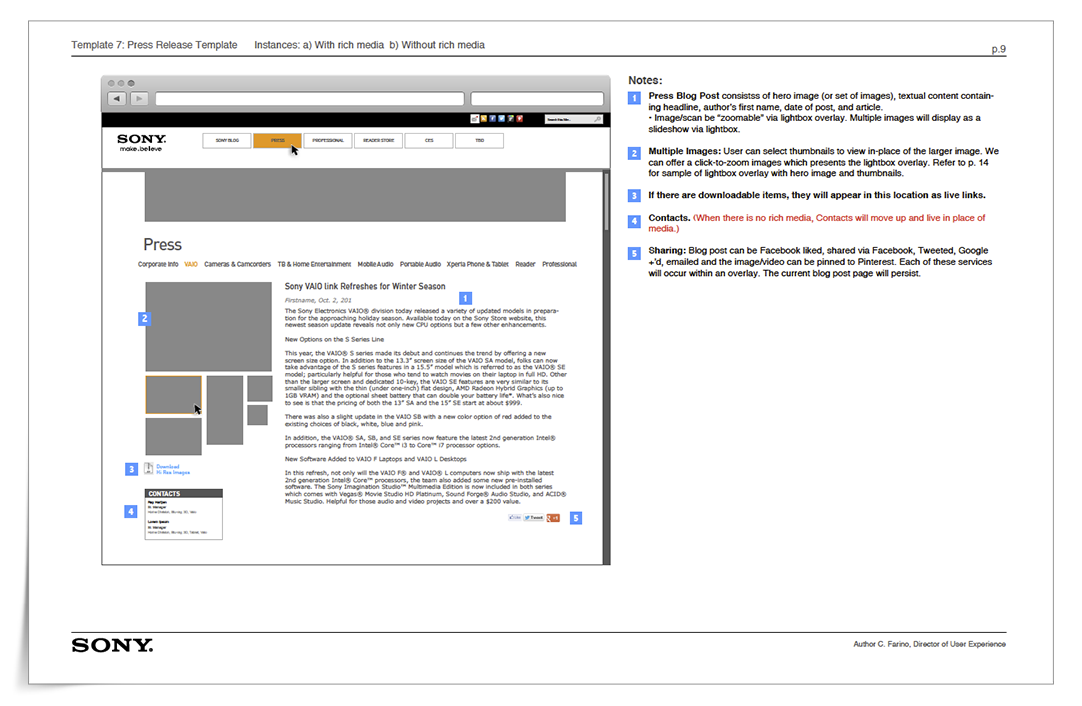The width and height of the screenshot is (1082, 706).
Task: Click headline 'Sony VAIO link Refreshes for Winter Season'
Action: click(365, 286)
